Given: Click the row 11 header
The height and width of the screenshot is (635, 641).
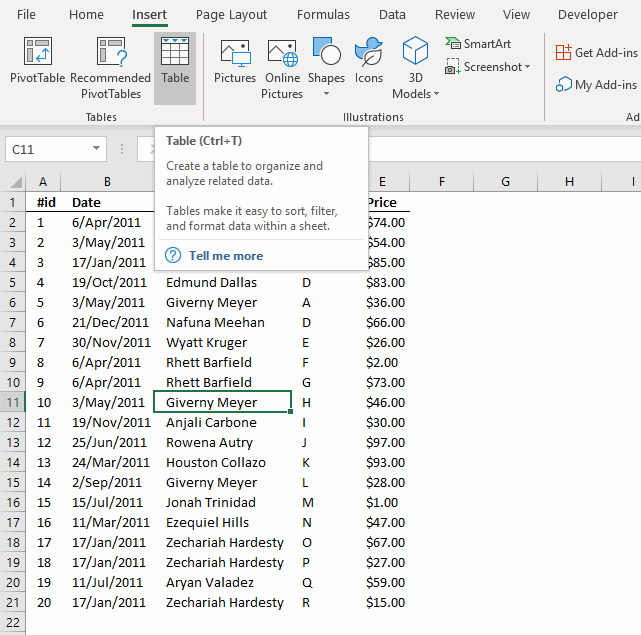Looking at the screenshot, I should 14,403.
